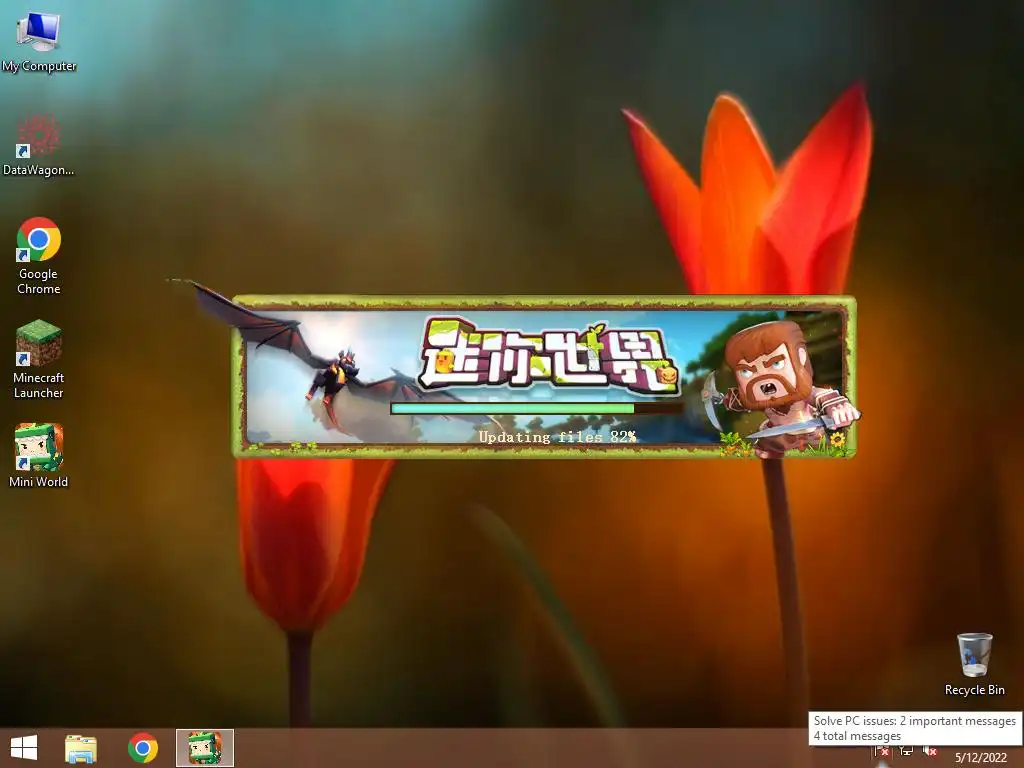
Task: Open the Windows Start button
Action: pos(24,748)
